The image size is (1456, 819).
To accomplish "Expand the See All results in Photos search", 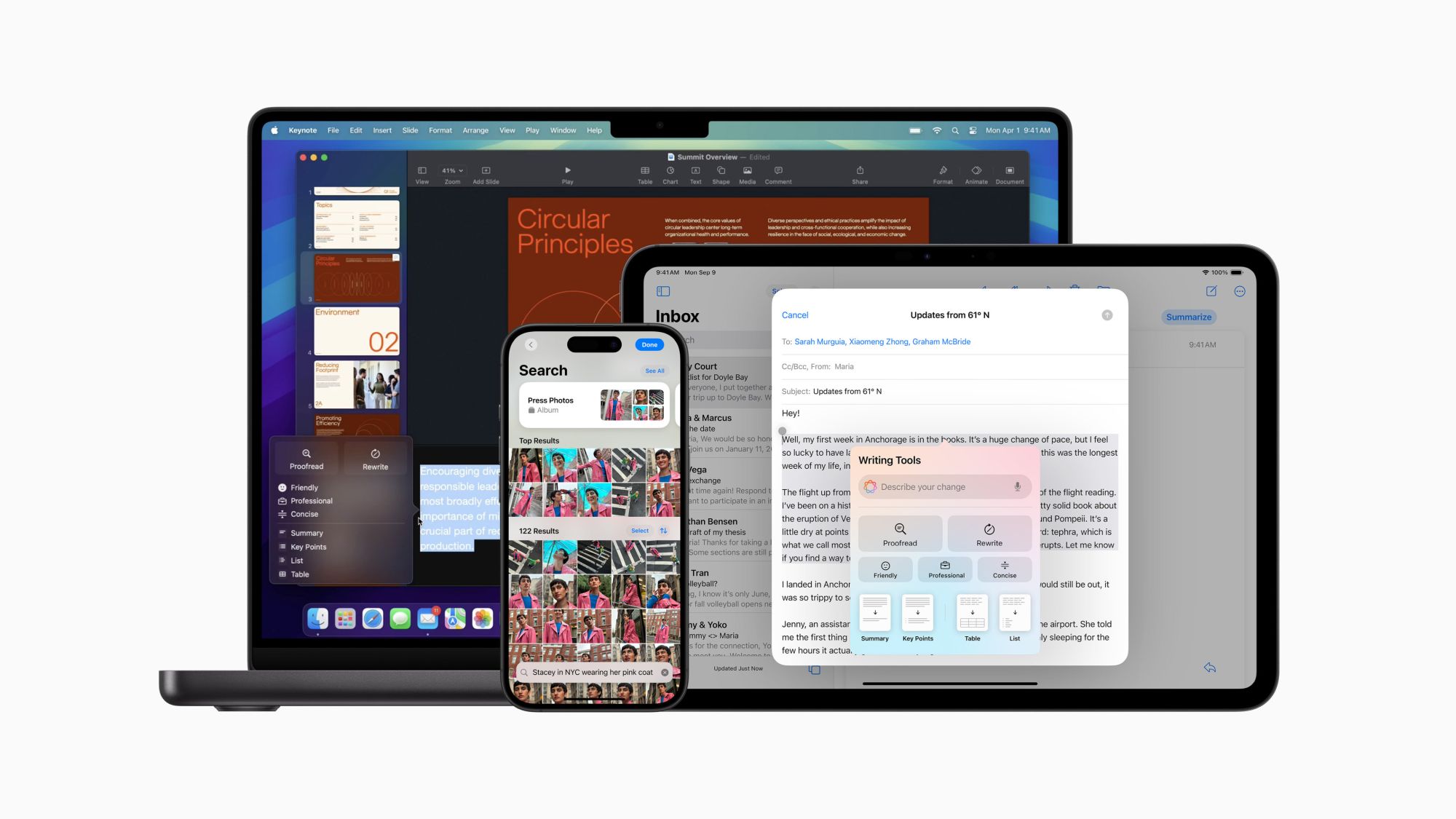I will (652, 371).
